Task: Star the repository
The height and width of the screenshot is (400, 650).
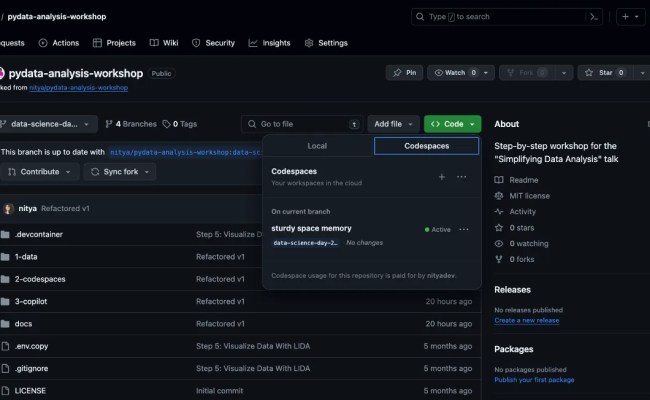Action: coord(605,73)
